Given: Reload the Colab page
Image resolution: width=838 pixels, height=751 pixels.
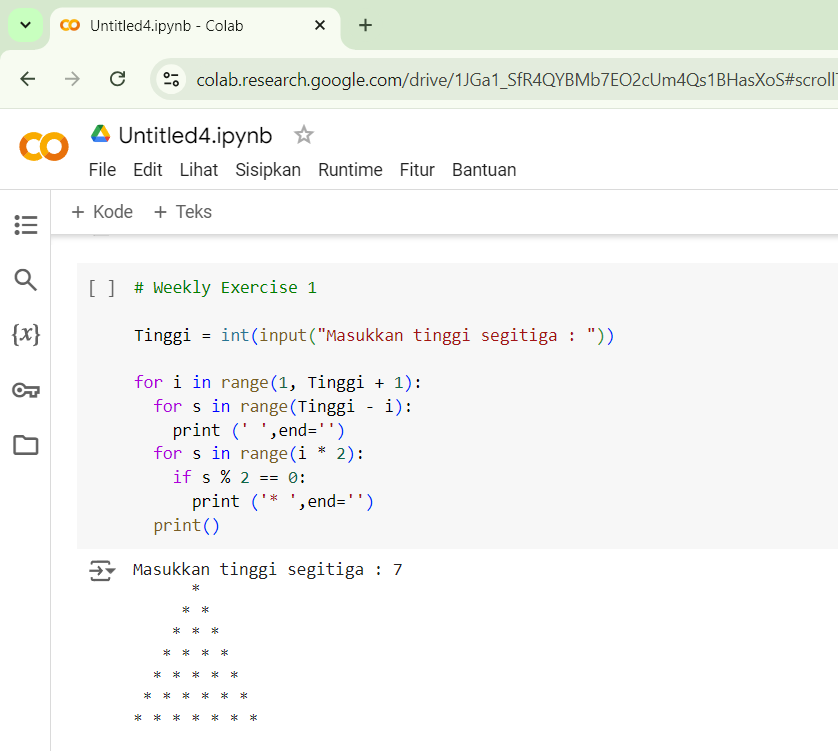Looking at the screenshot, I should (x=117, y=79).
